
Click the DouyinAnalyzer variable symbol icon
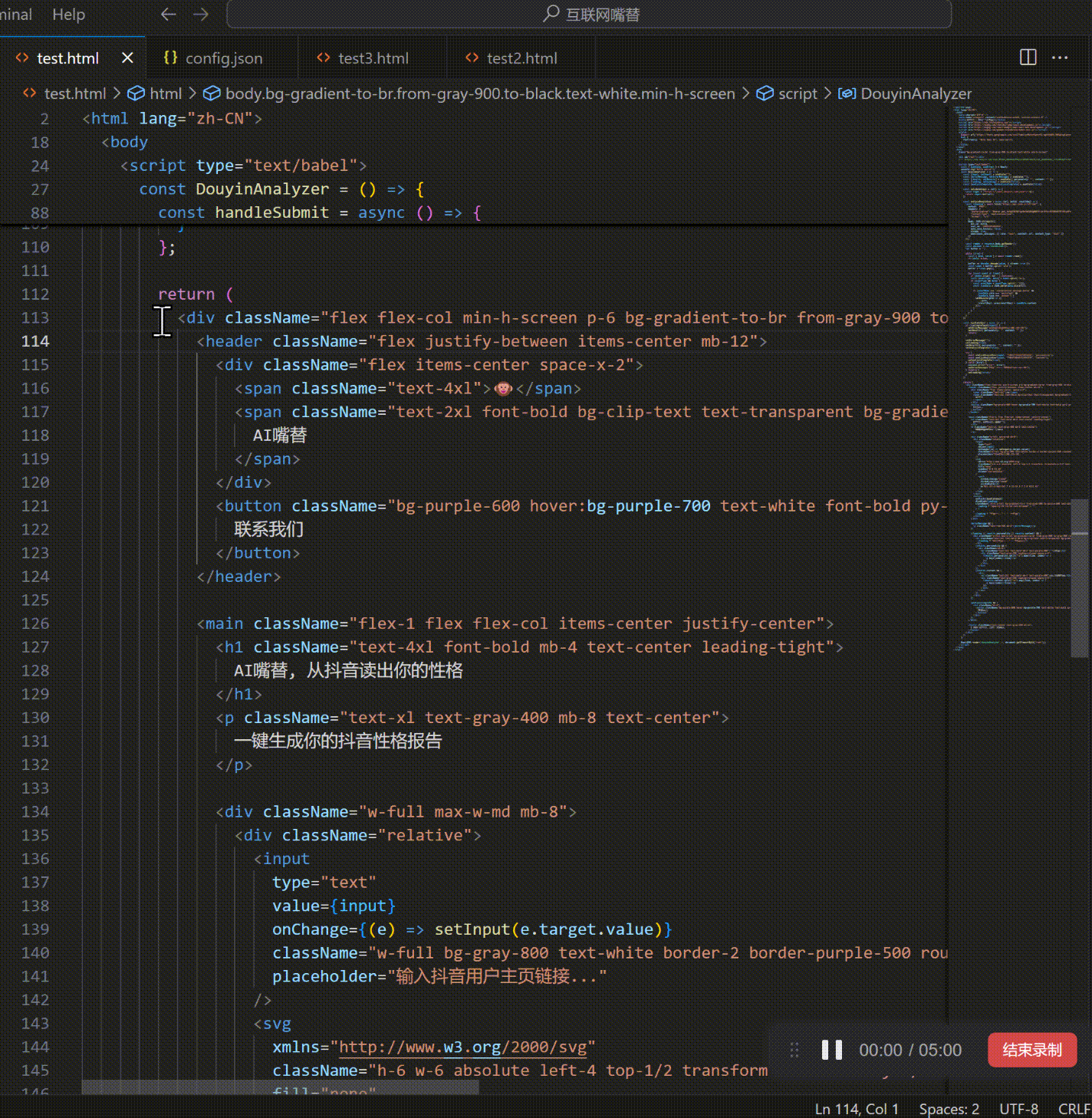(x=847, y=94)
